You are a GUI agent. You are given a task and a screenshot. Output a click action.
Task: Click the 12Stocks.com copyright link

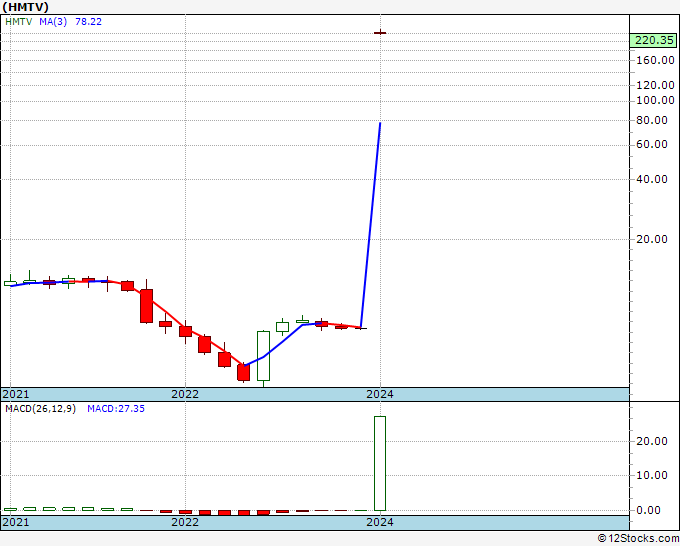(638, 538)
